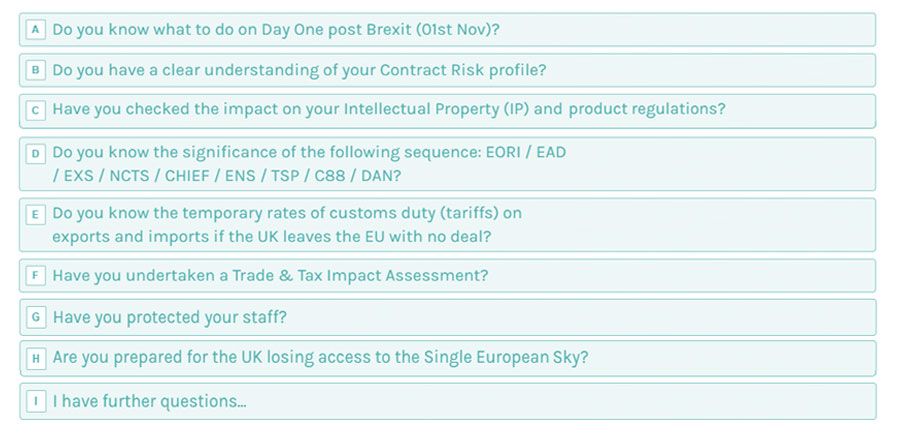The width and height of the screenshot is (900, 434).
Task: Click the letter D key badge
Action: coord(36,153)
